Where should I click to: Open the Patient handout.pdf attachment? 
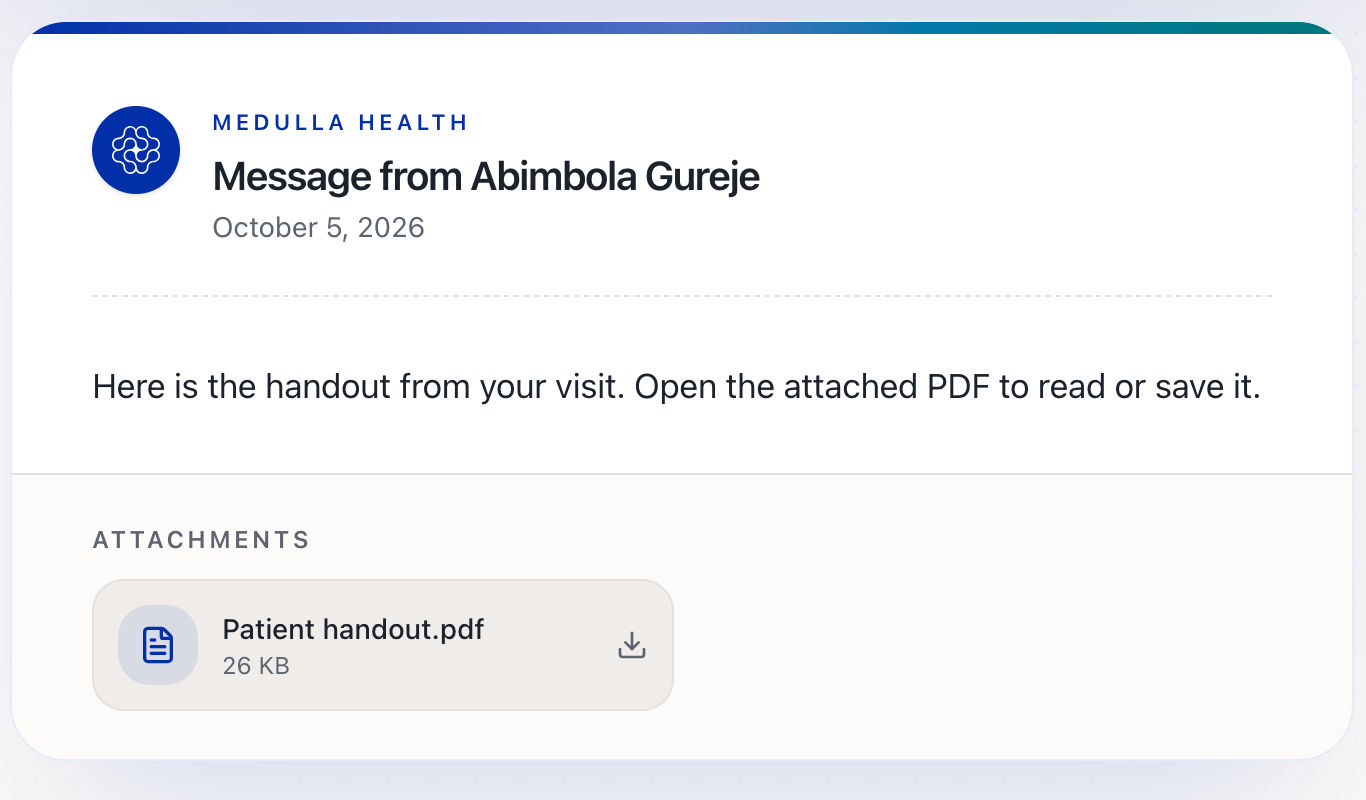tap(383, 645)
